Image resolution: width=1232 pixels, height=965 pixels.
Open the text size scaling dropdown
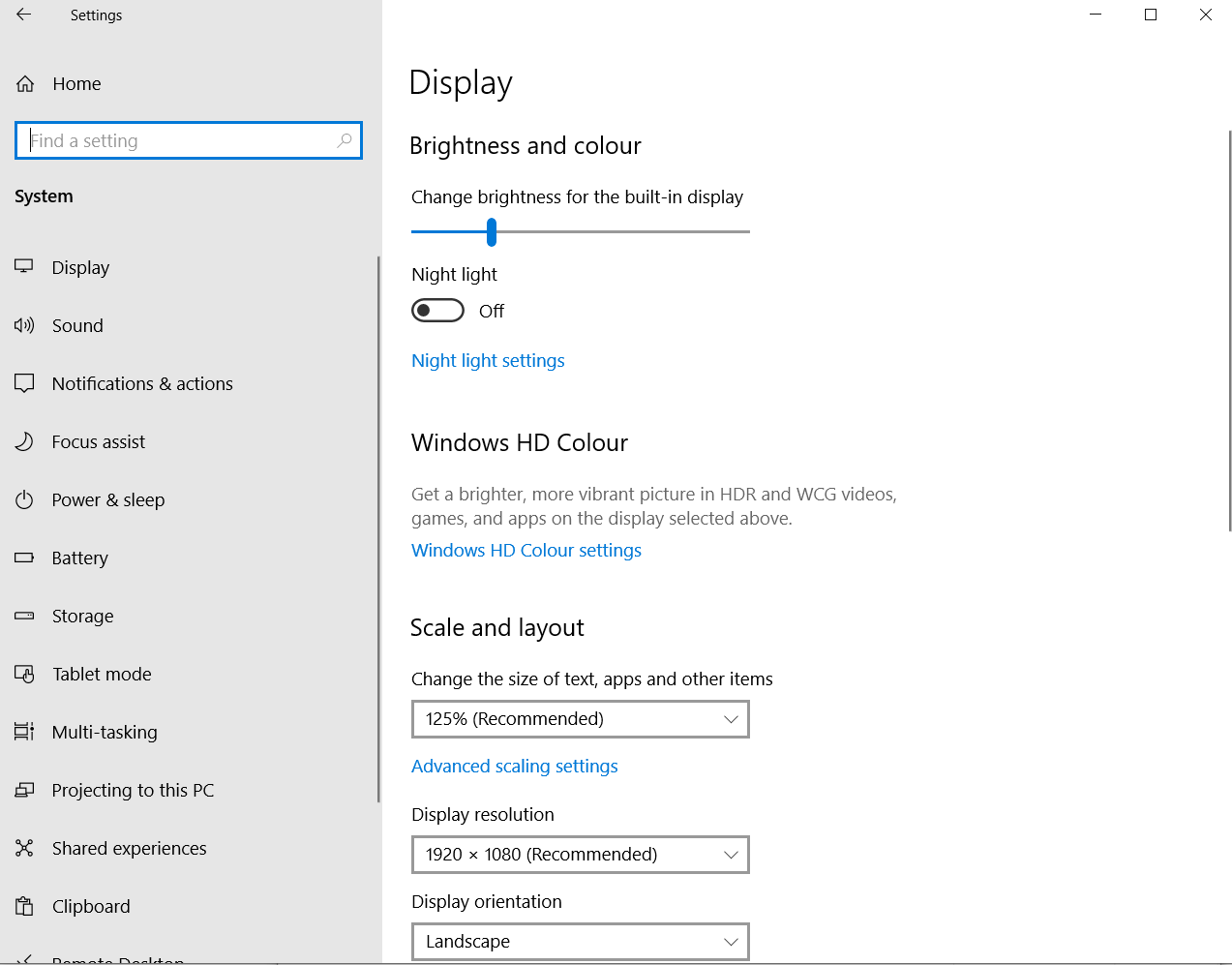[581, 719]
